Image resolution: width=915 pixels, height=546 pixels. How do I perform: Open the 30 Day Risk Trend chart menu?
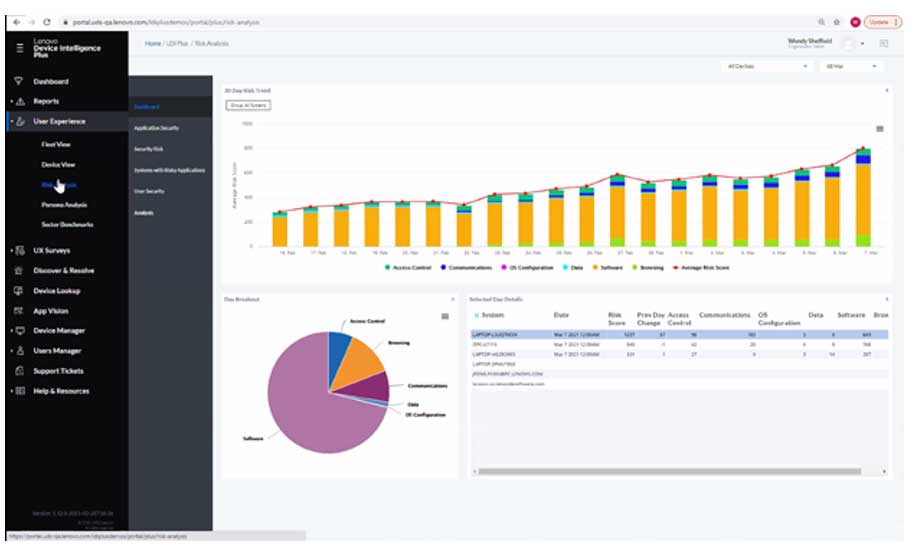click(x=879, y=129)
